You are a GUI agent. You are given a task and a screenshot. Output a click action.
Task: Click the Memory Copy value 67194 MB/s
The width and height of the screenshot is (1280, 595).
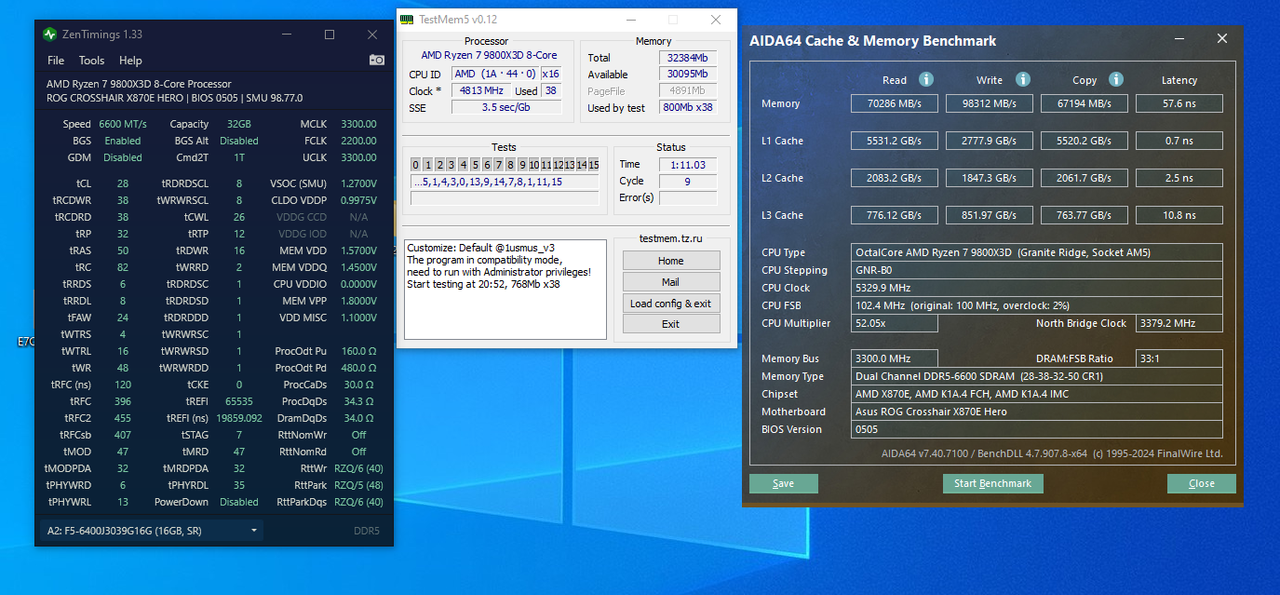click(x=1084, y=103)
